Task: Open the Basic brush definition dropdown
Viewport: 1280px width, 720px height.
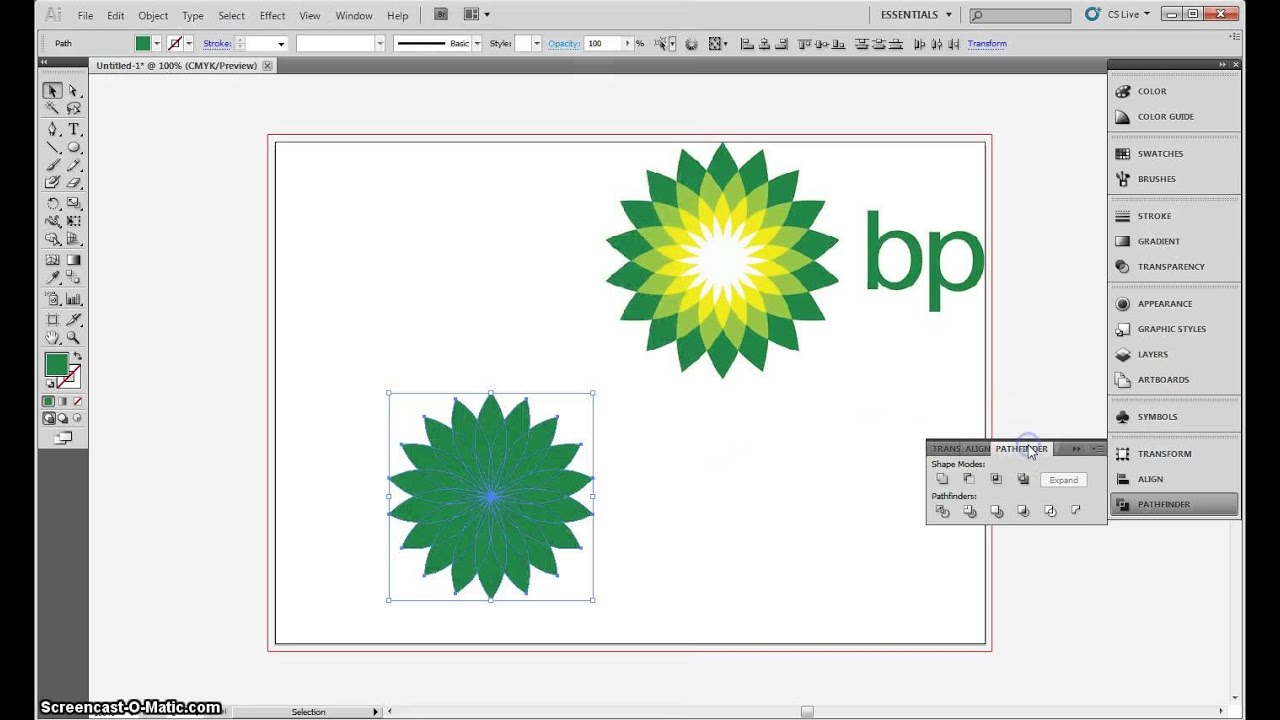Action: click(x=477, y=44)
